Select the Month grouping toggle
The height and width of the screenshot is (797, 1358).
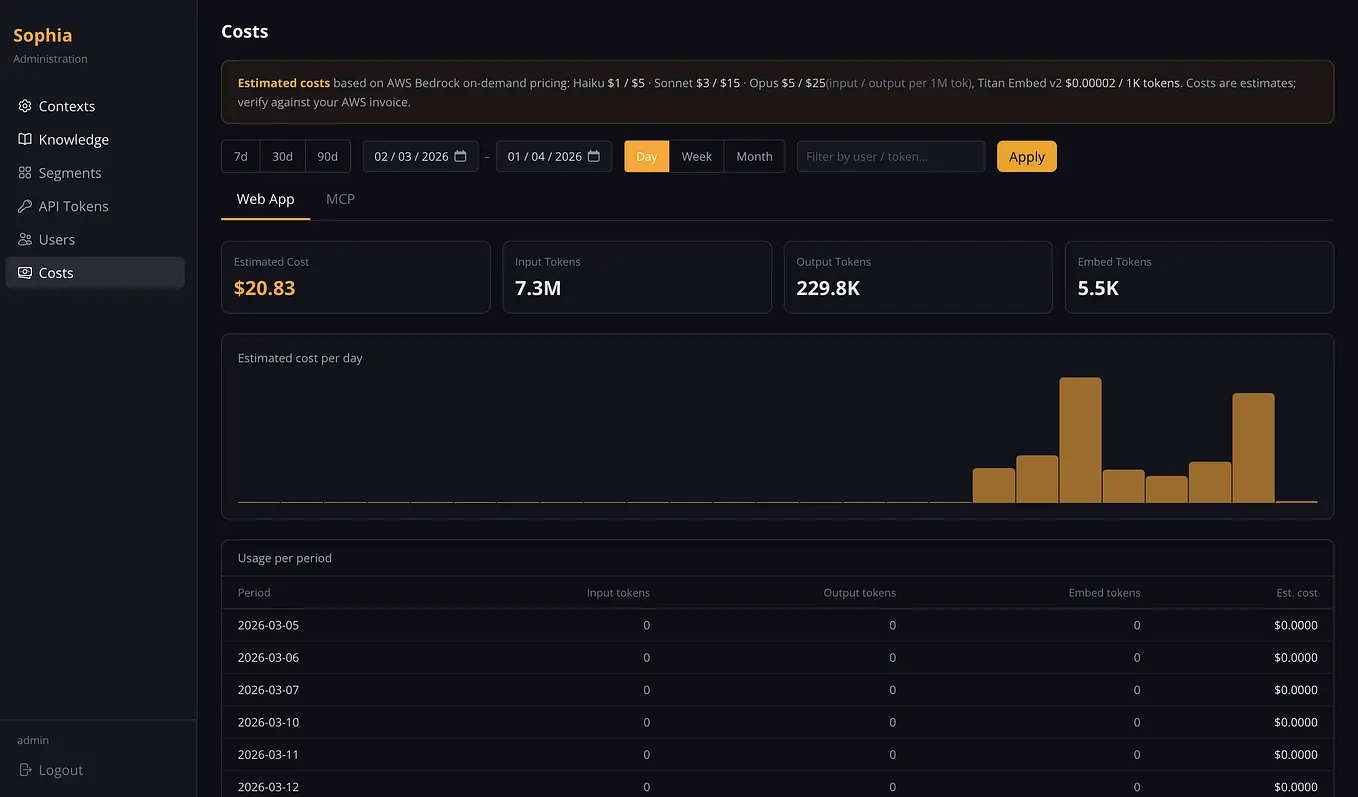[x=754, y=156]
